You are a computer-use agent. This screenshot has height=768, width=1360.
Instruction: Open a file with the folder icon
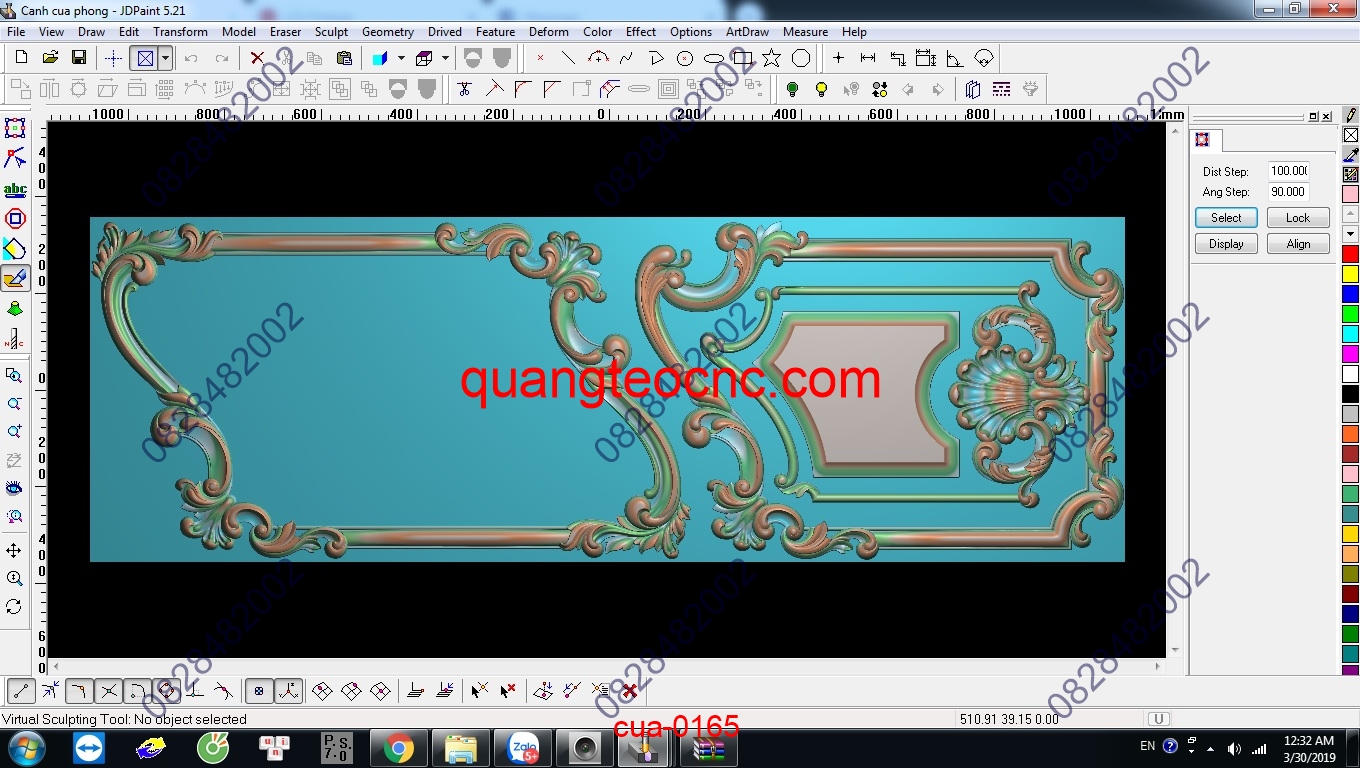(x=49, y=57)
